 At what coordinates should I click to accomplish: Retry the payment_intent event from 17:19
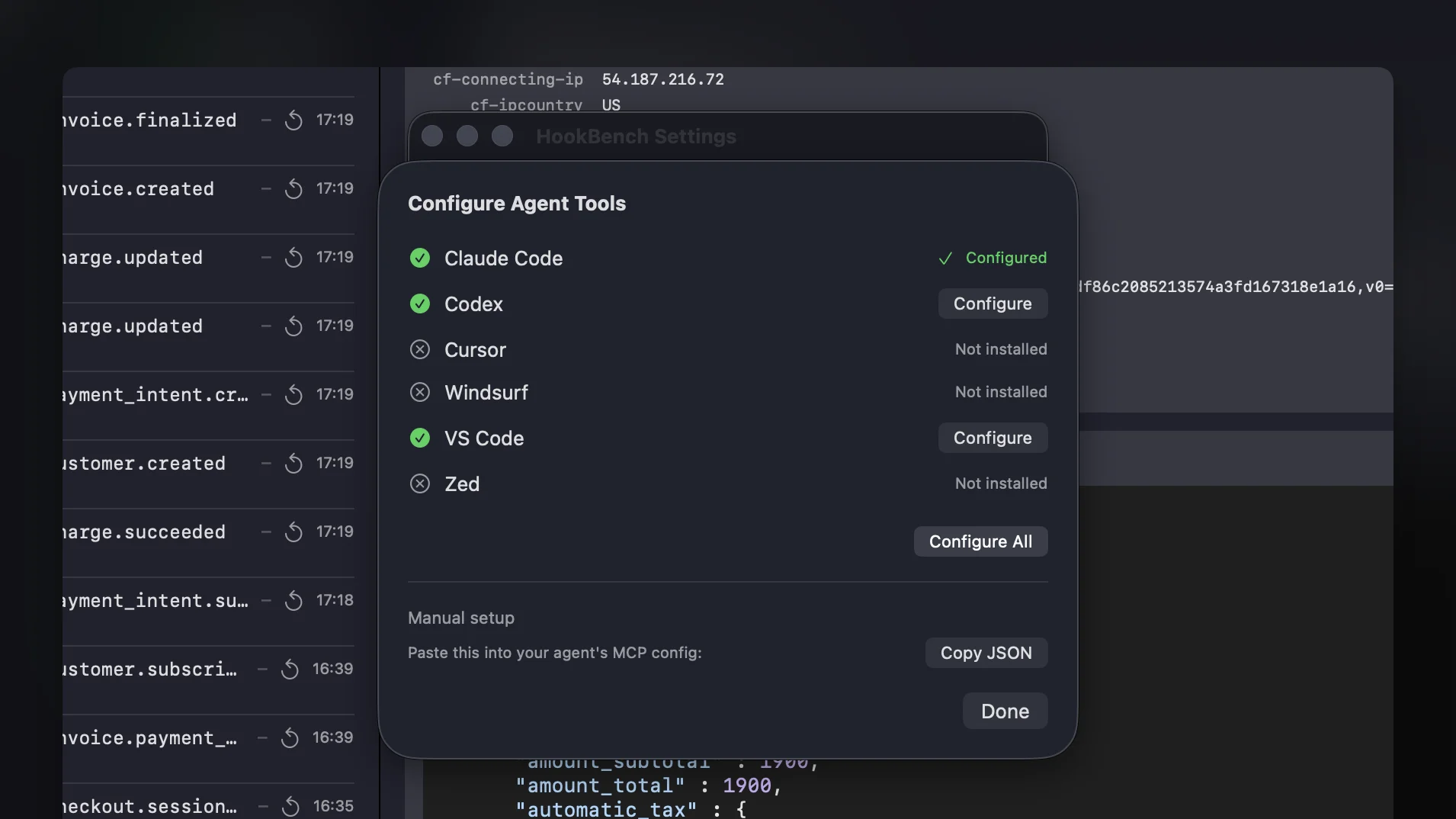[x=293, y=394]
